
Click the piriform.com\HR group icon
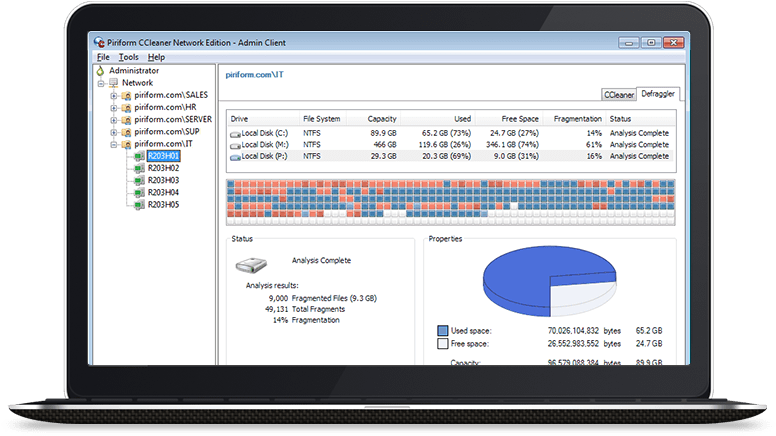click(126, 107)
